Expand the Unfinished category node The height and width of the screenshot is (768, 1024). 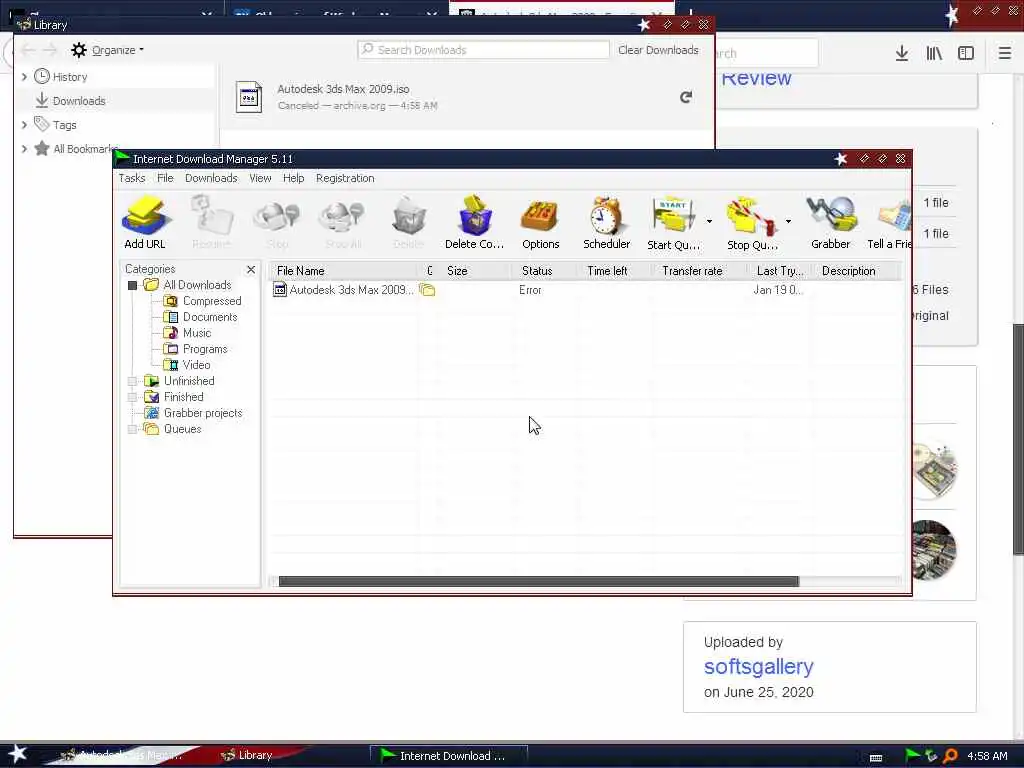coord(133,381)
